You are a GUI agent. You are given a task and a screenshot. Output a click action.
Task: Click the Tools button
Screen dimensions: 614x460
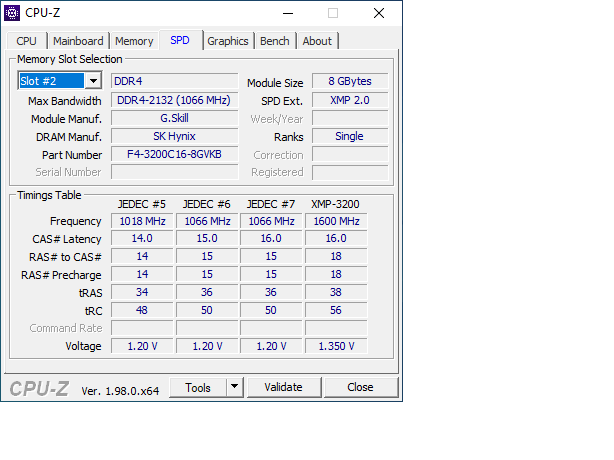pos(198,388)
